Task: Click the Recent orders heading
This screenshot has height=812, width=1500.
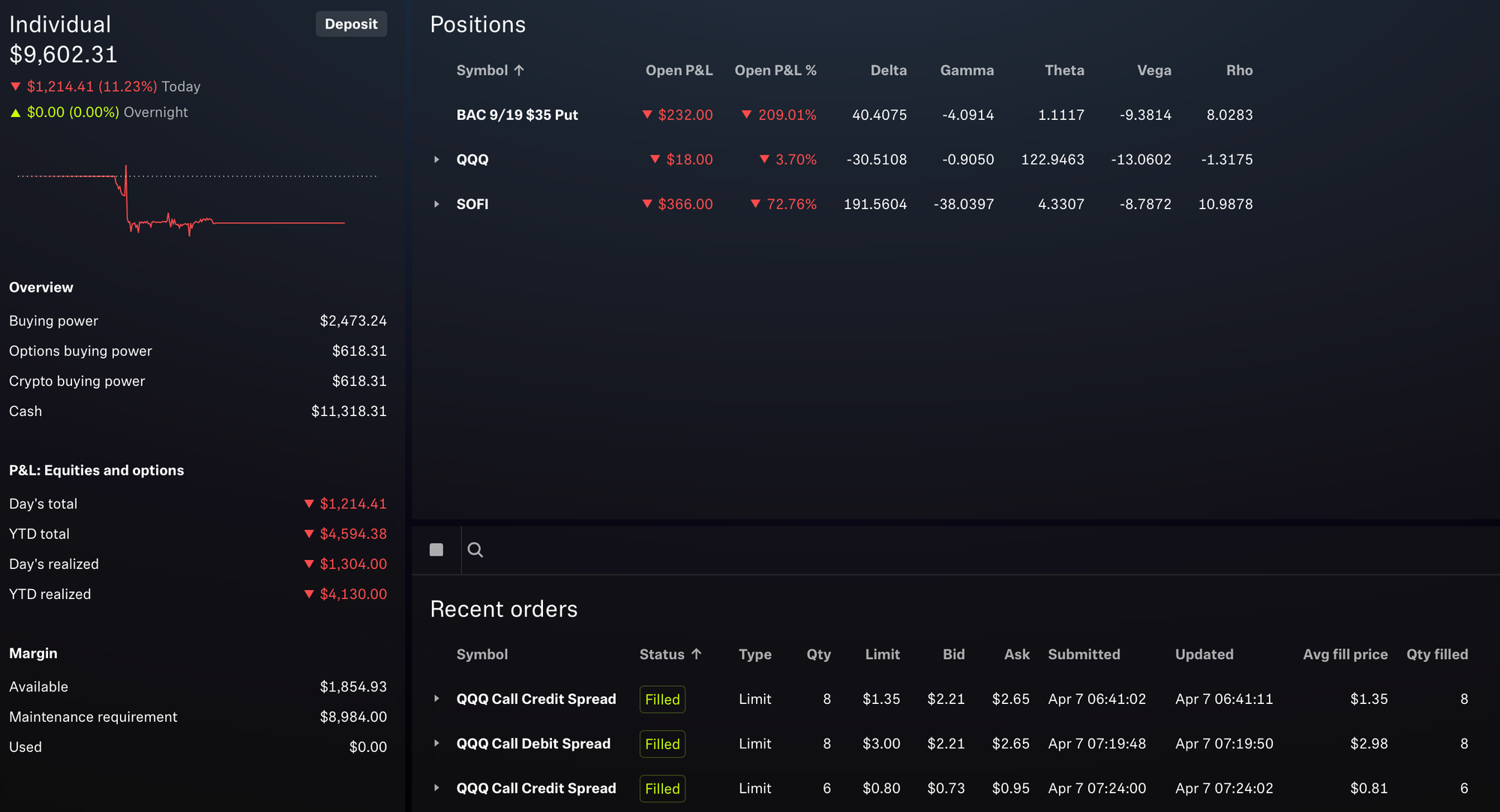Action: coord(504,609)
